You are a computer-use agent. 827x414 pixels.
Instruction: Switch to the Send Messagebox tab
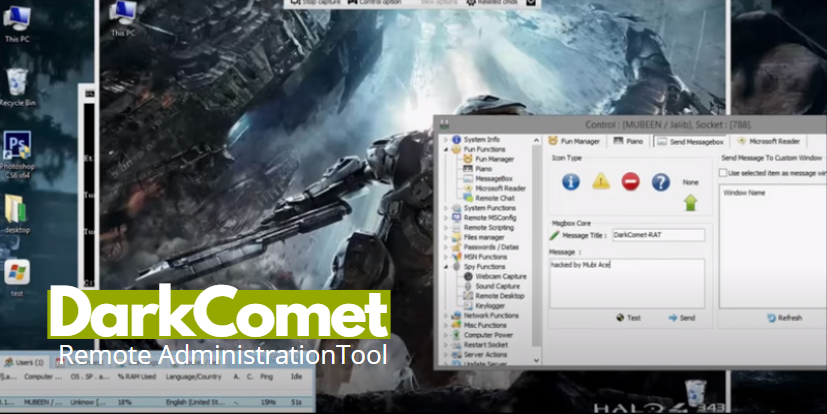[690, 142]
